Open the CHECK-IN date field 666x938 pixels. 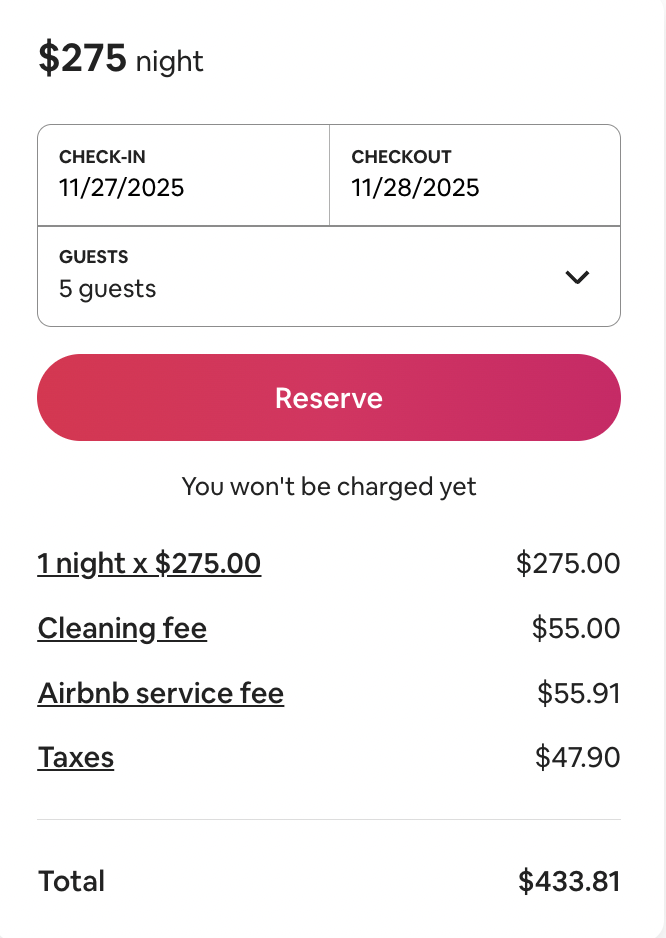click(183, 174)
